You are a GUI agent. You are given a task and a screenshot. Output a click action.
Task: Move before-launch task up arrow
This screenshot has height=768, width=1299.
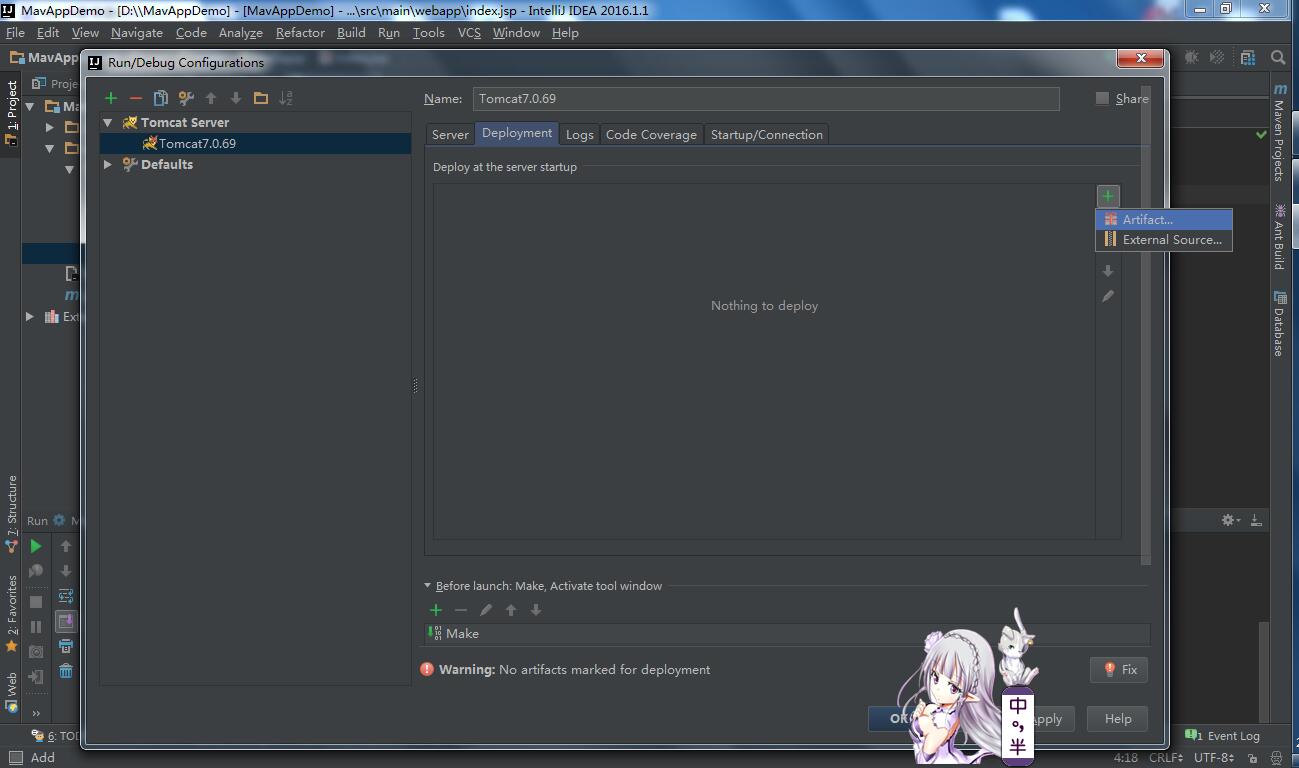pos(511,610)
